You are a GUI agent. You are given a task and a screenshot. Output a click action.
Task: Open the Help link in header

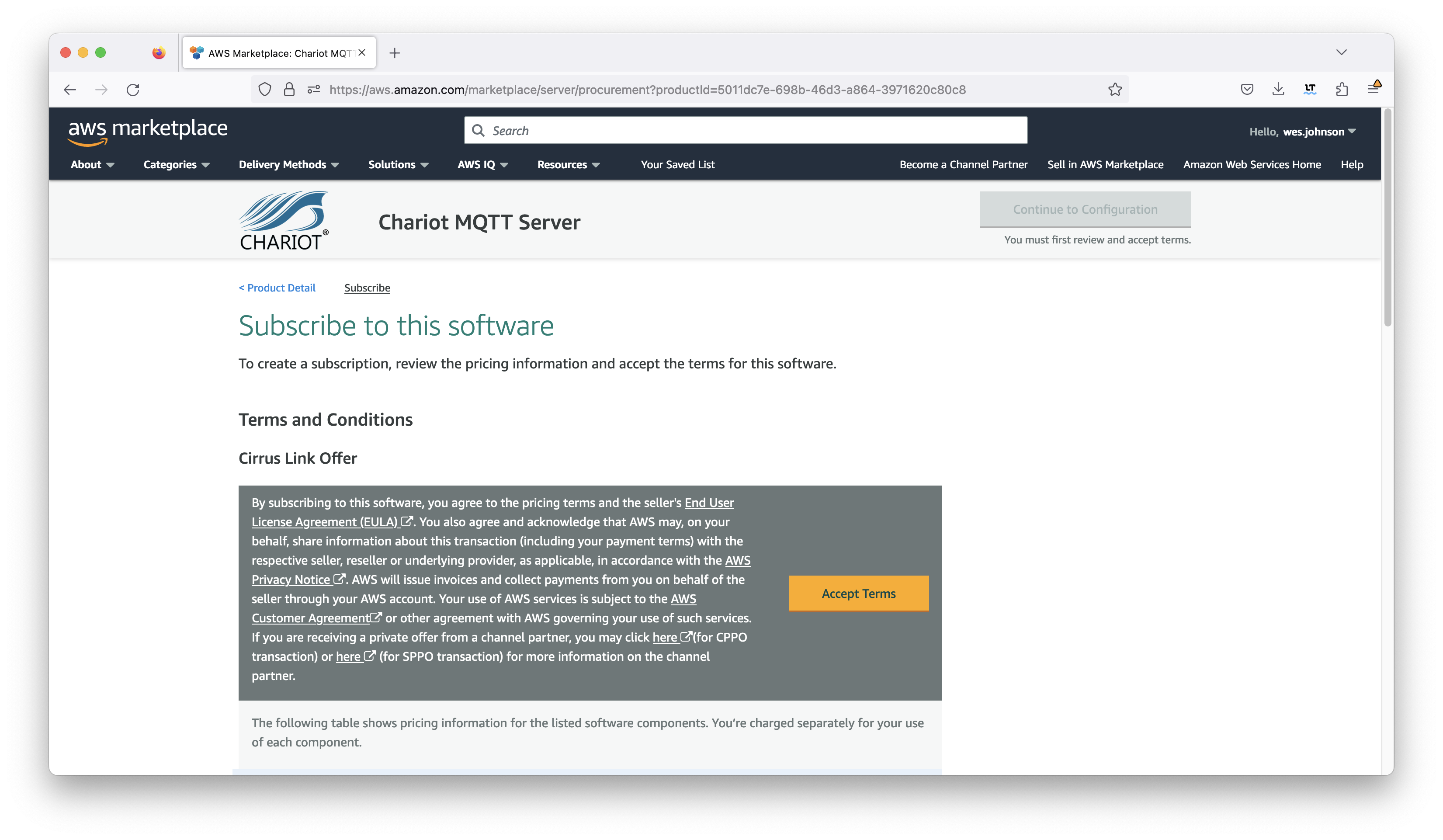[1351, 164]
